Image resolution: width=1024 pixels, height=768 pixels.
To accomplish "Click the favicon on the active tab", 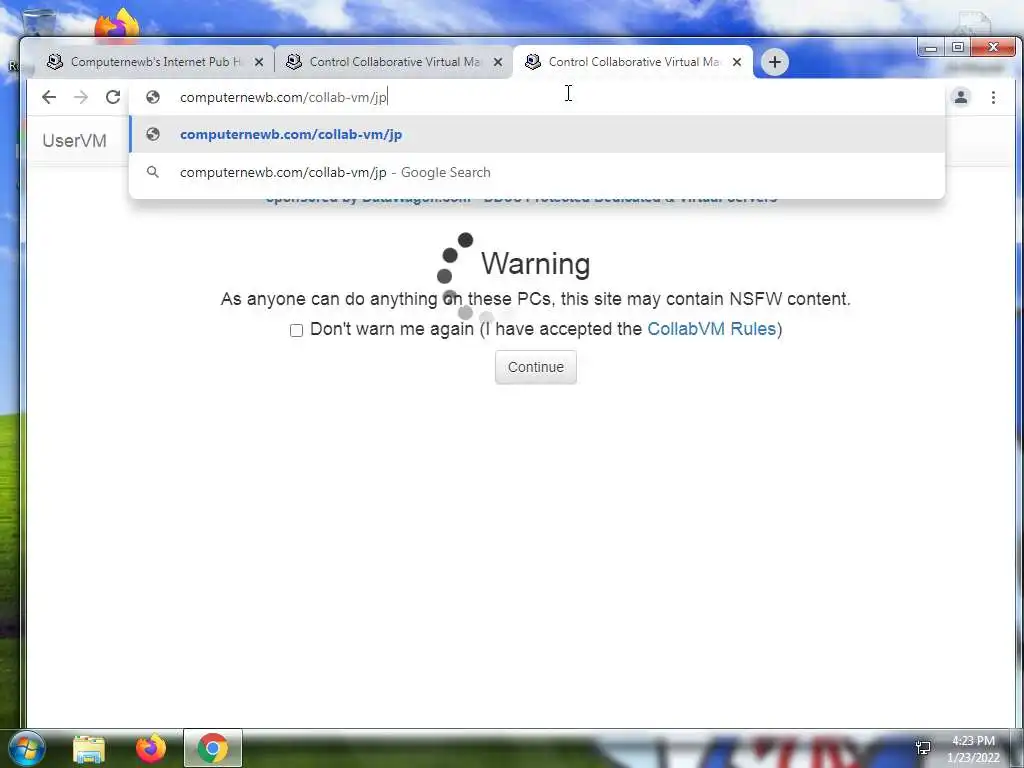I will [533, 62].
